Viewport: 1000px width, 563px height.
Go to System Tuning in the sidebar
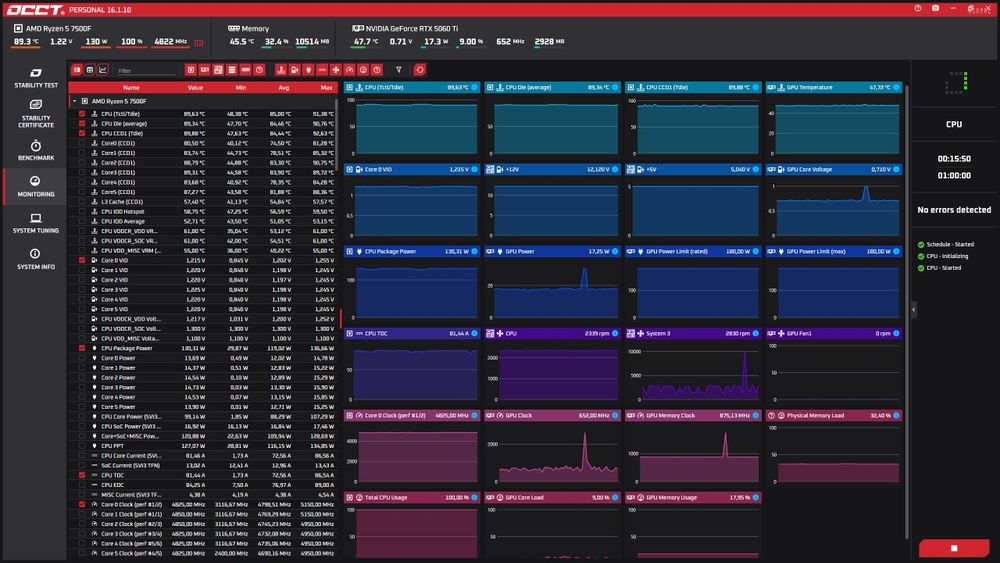click(x=36, y=223)
